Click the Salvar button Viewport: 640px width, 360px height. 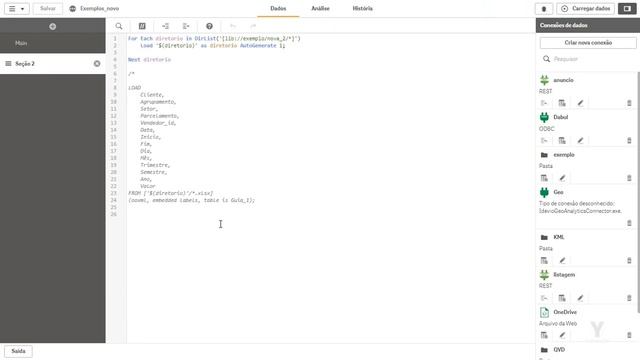click(x=48, y=9)
